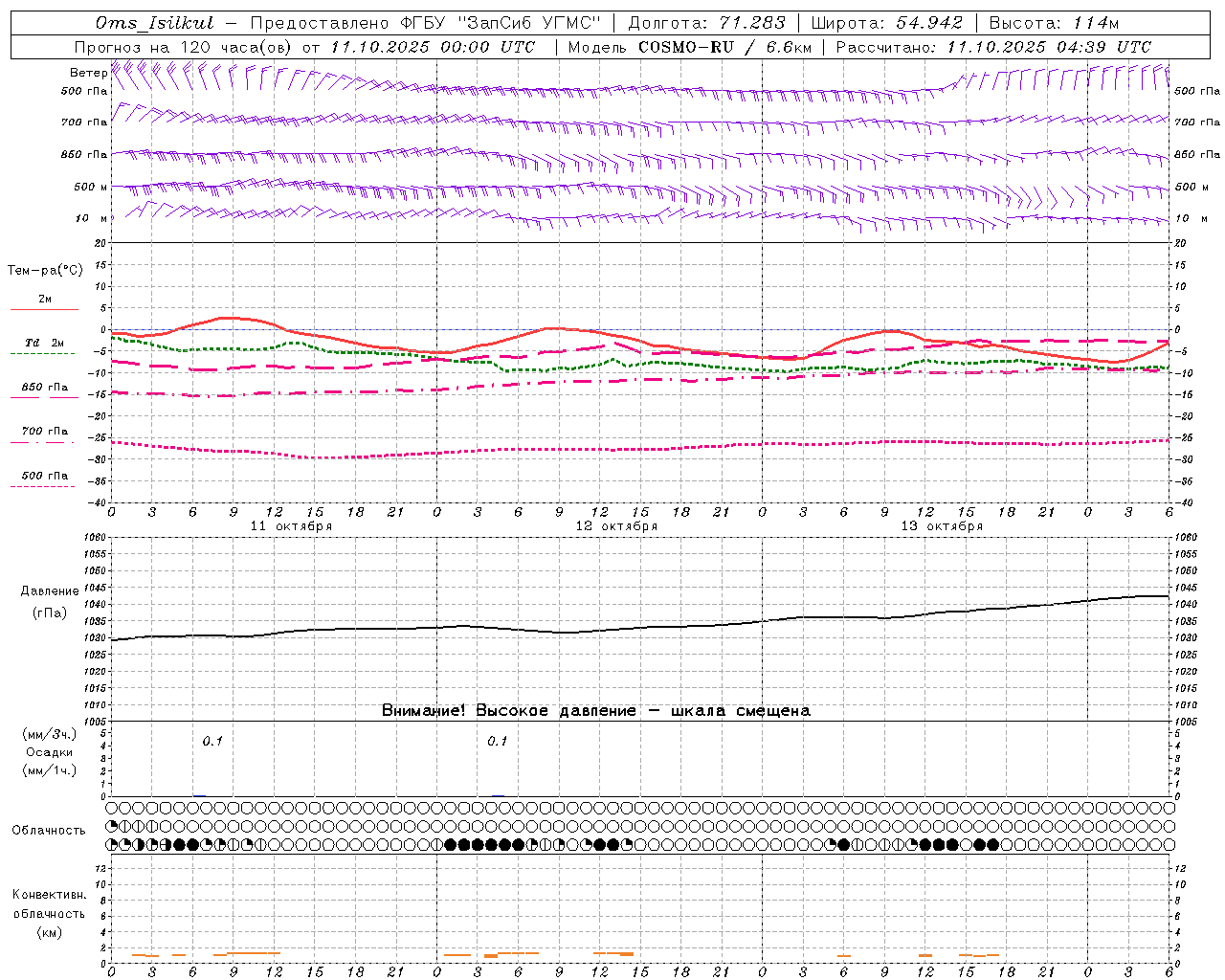Image resolution: width=1225 pixels, height=980 pixels.
Task: Click the high pressure warning Внимание! text
Action: (x=595, y=711)
